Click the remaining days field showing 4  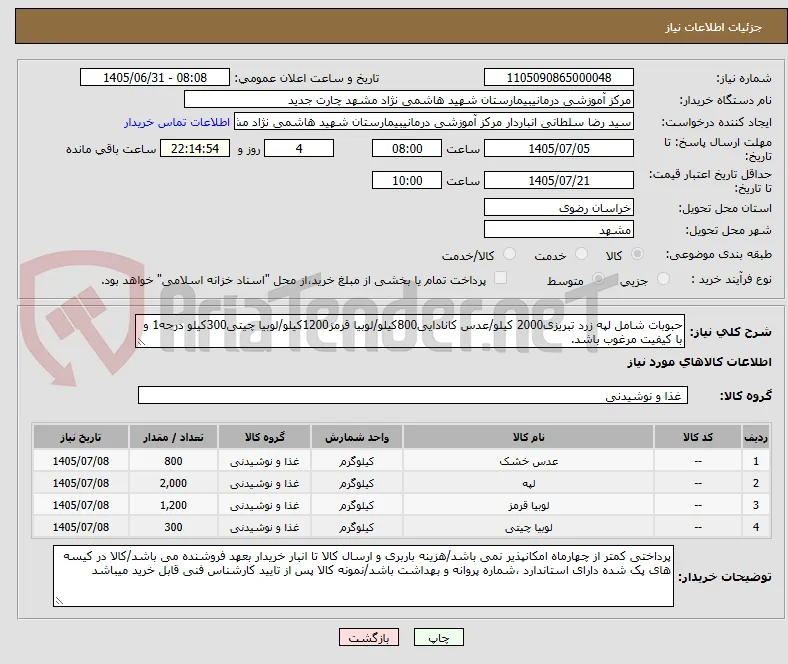(299, 148)
